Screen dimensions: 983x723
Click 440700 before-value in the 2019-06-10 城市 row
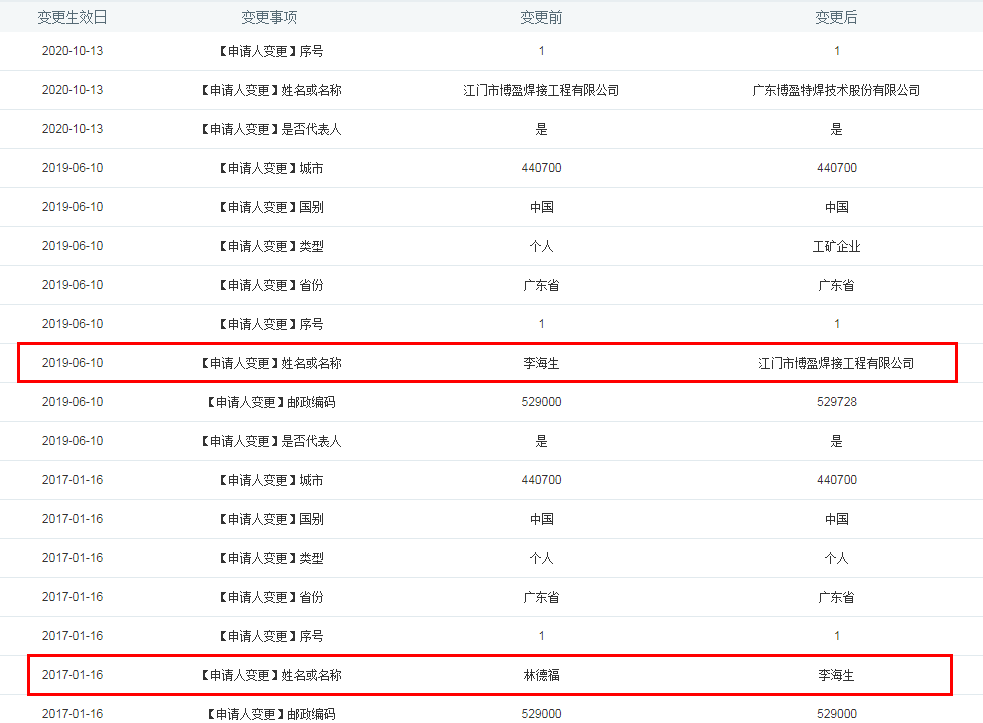click(x=541, y=168)
